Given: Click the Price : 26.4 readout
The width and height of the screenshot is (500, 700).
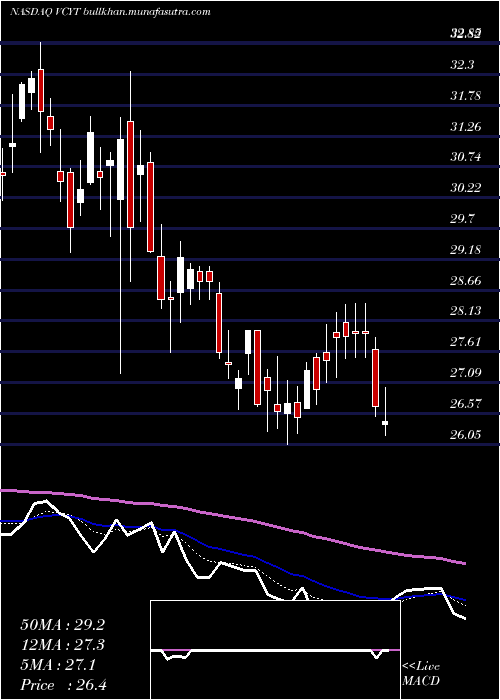Looking at the screenshot, I should pyautogui.click(x=62, y=685).
